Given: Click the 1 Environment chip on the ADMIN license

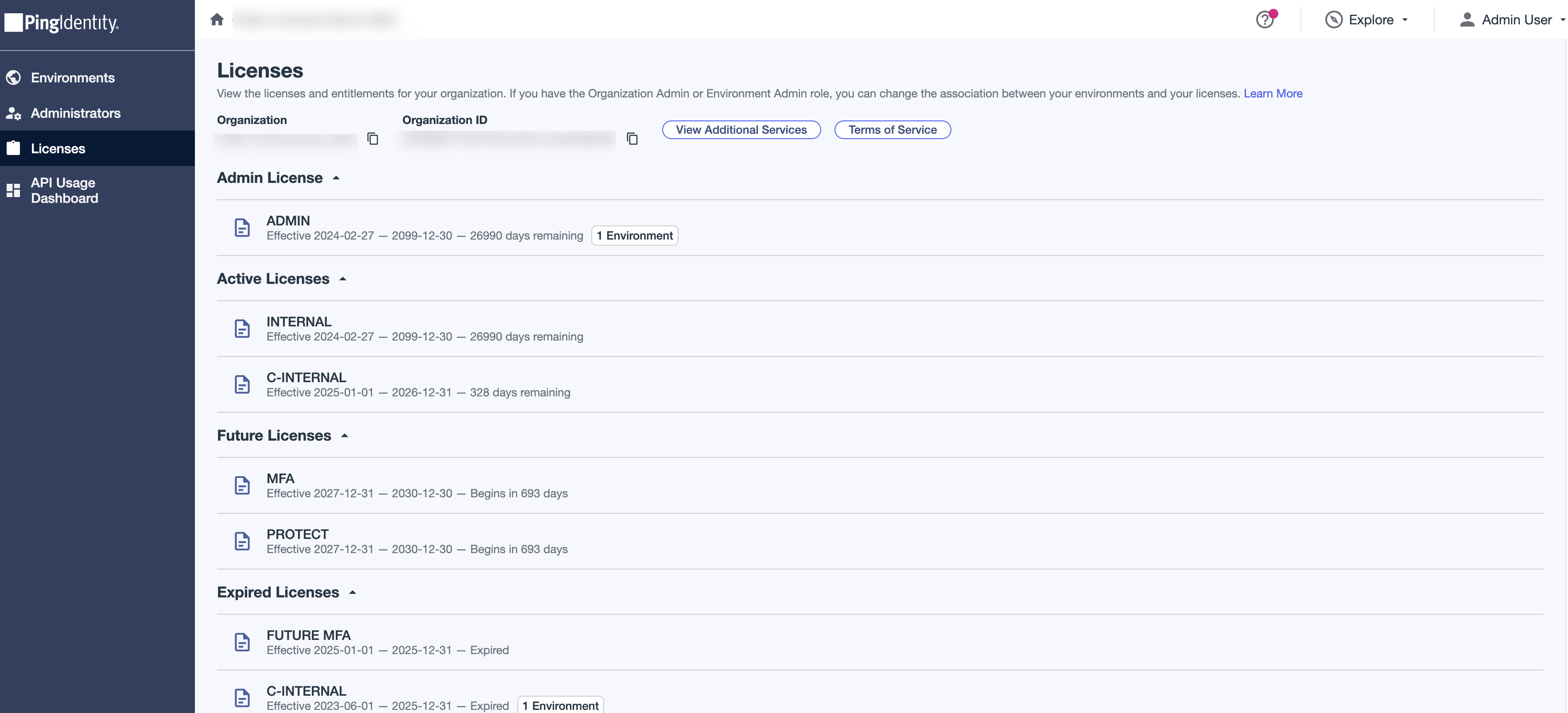Looking at the screenshot, I should tap(634, 236).
